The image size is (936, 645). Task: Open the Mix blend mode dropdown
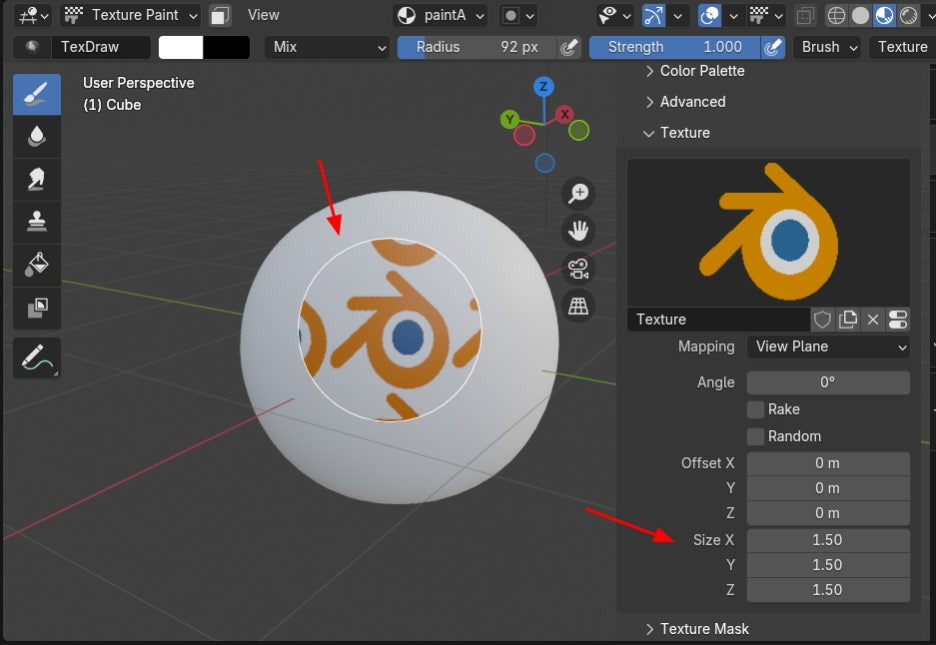click(x=327, y=47)
